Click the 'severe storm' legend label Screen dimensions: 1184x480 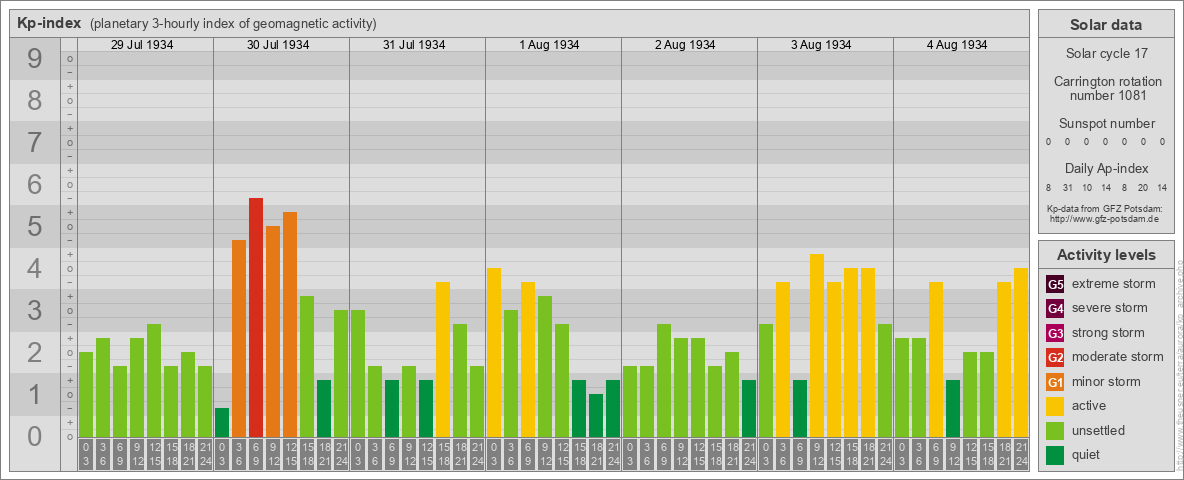(x=1110, y=308)
